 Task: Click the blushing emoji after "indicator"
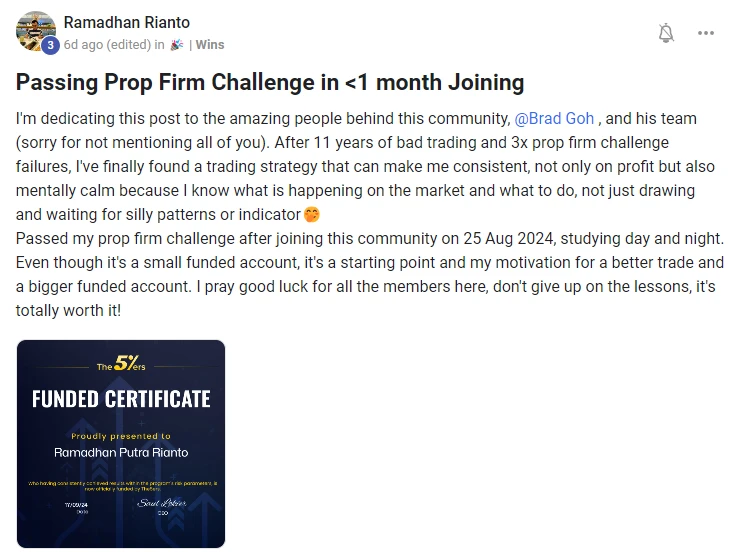coord(311,214)
